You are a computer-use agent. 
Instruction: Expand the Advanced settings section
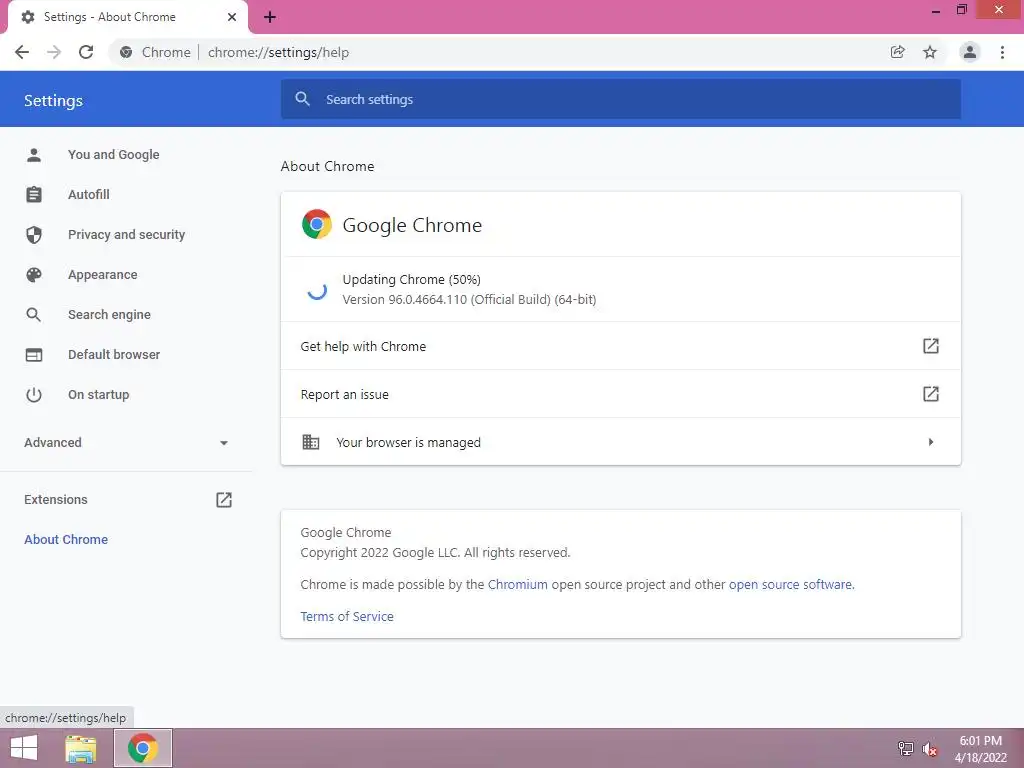(x=126, y=443)
